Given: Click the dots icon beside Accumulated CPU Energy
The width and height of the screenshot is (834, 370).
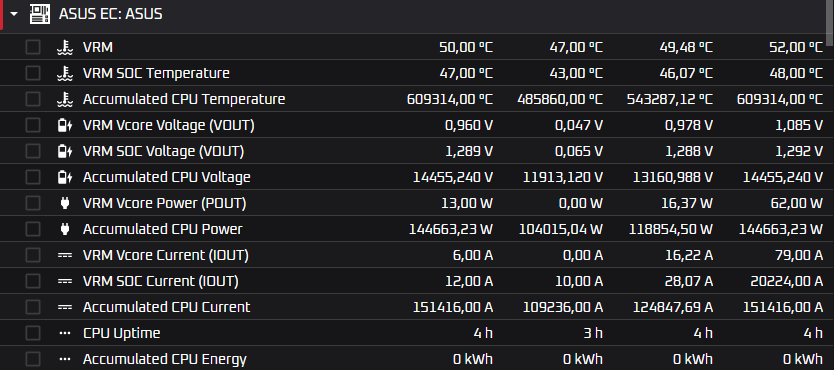Looking at the screenshot, I should (x=64, y=359).
